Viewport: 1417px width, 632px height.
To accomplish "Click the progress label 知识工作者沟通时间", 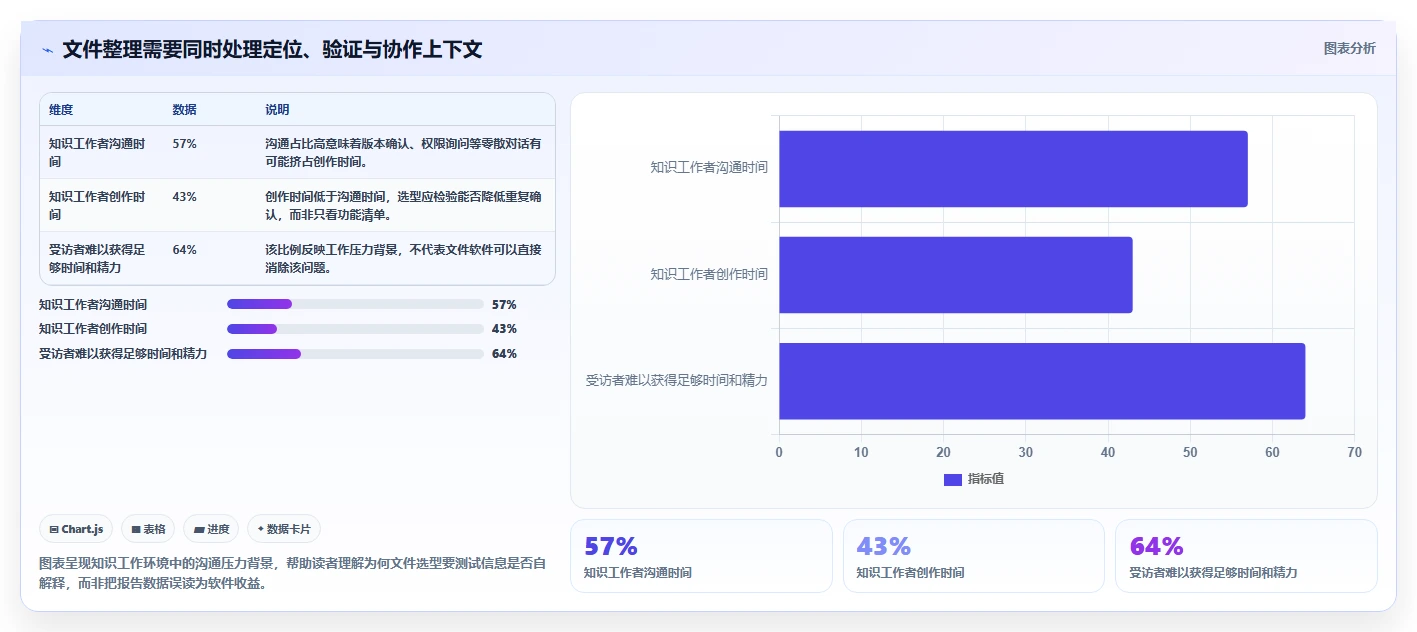I will point(93,304).
